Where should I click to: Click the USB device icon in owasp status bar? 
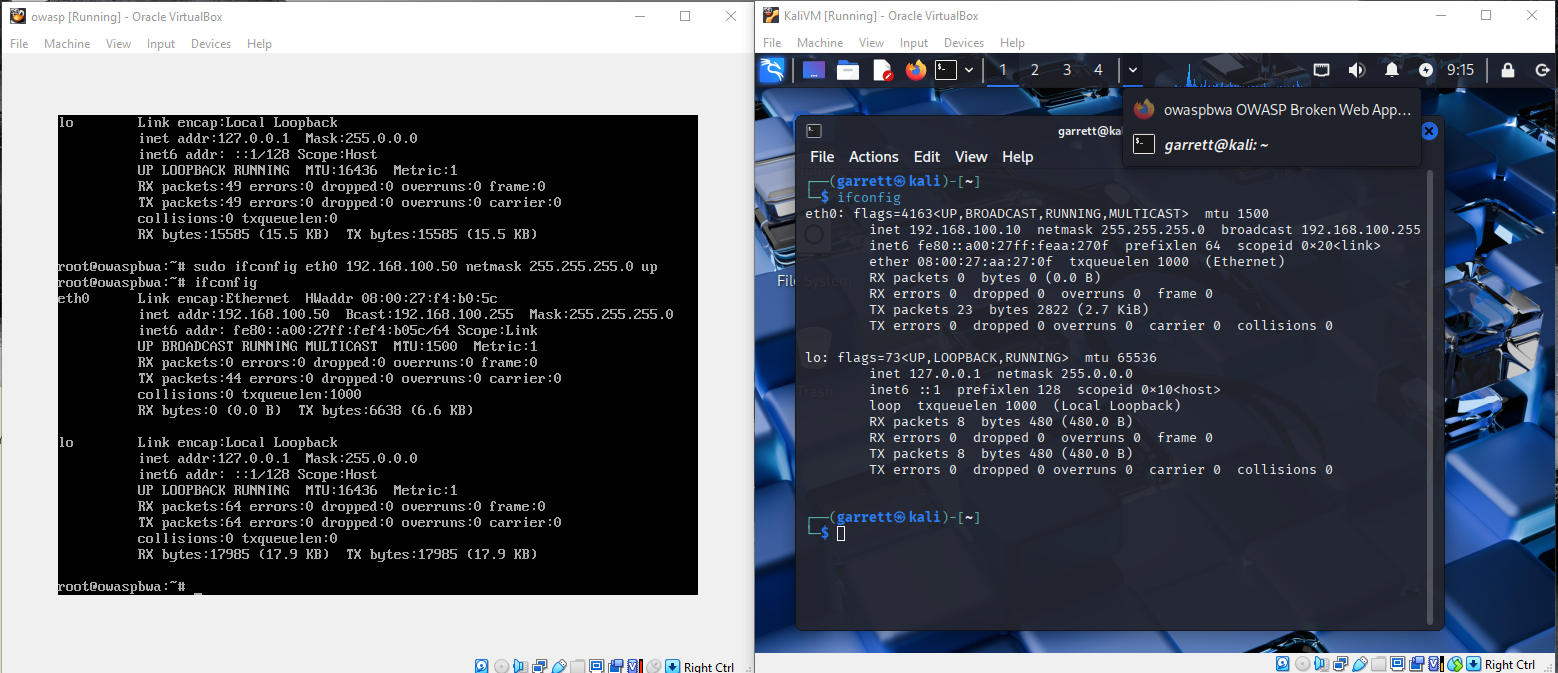click(559, 665)
